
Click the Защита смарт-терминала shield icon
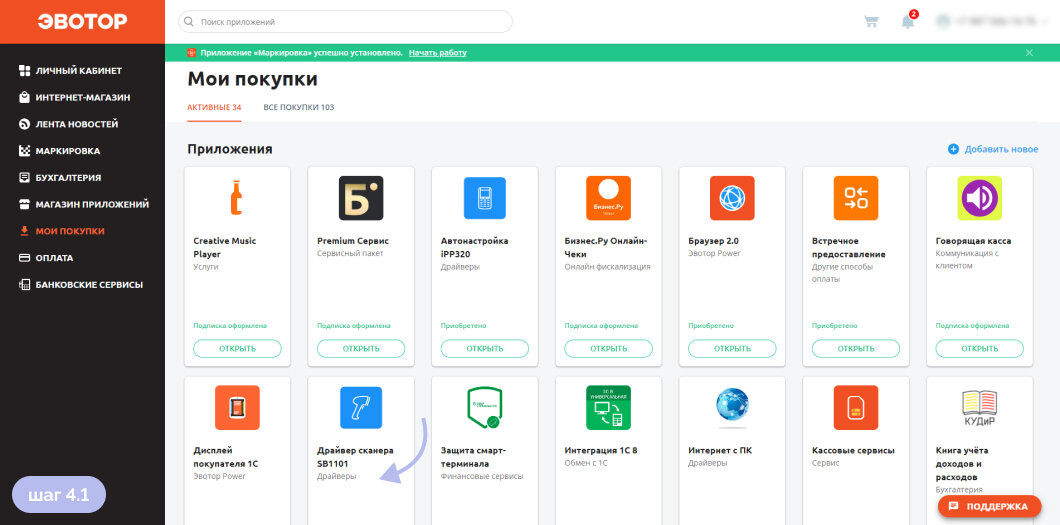pyautogui.click(x=485, y=407)
